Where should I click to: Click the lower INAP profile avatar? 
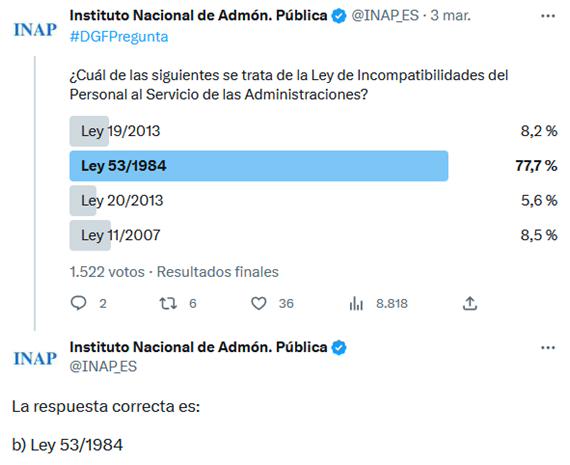35,358
